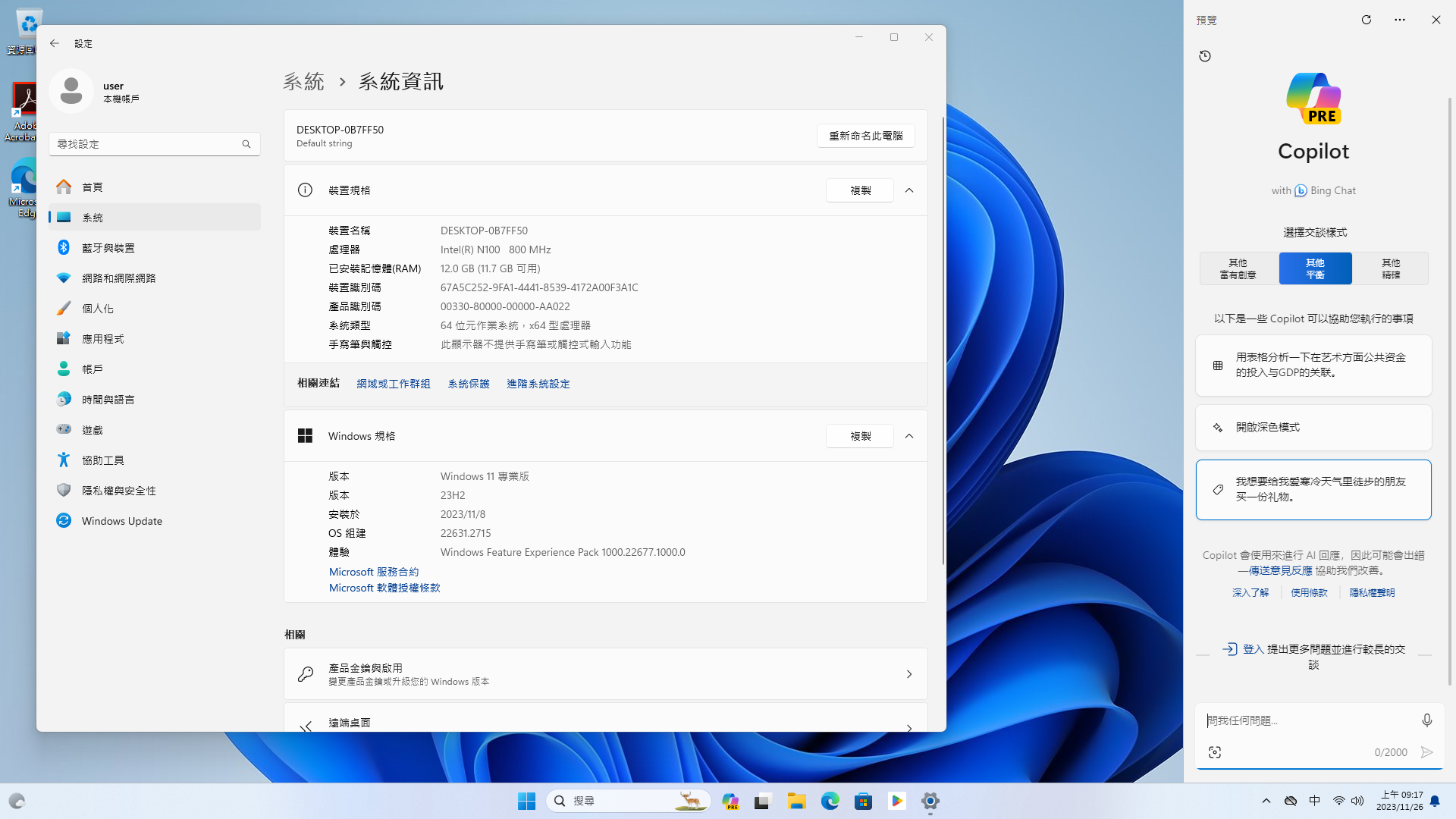Click the Copilot screenshot capture icon
This screenshot has height=819, width=1456.
tap(1215, 752)
